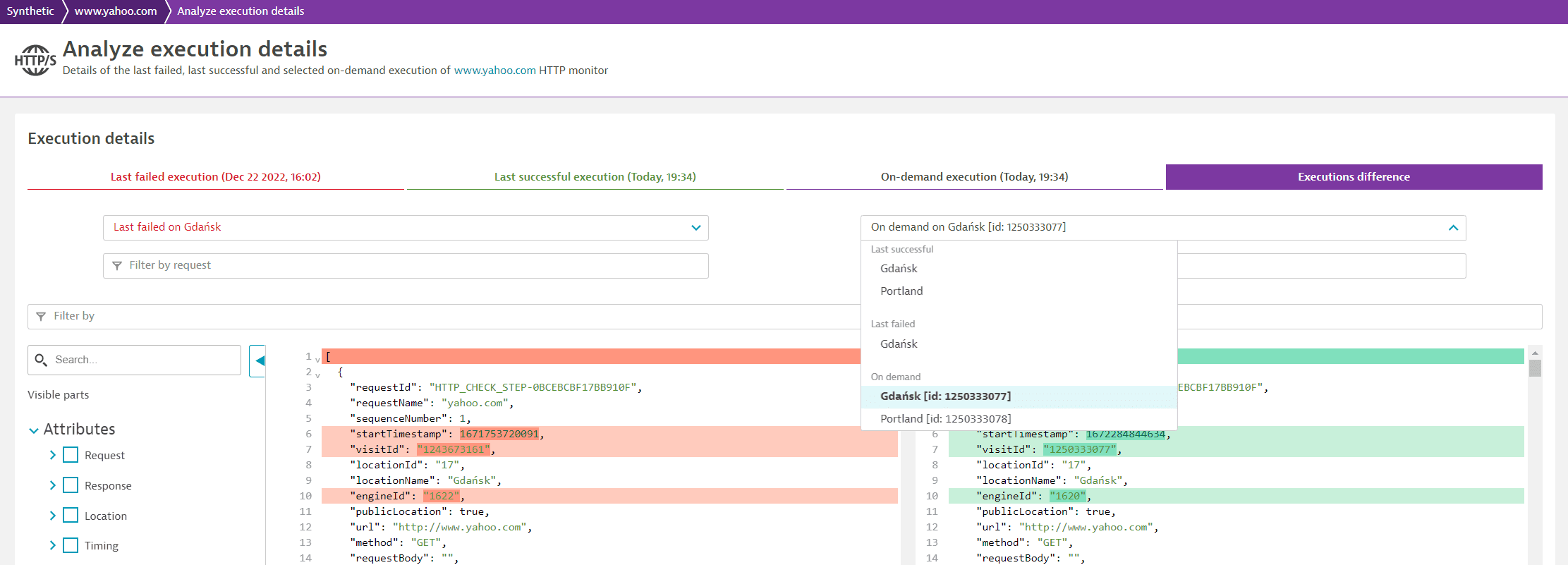Click the code pane scrollbar up arrow

point(1535,353)
